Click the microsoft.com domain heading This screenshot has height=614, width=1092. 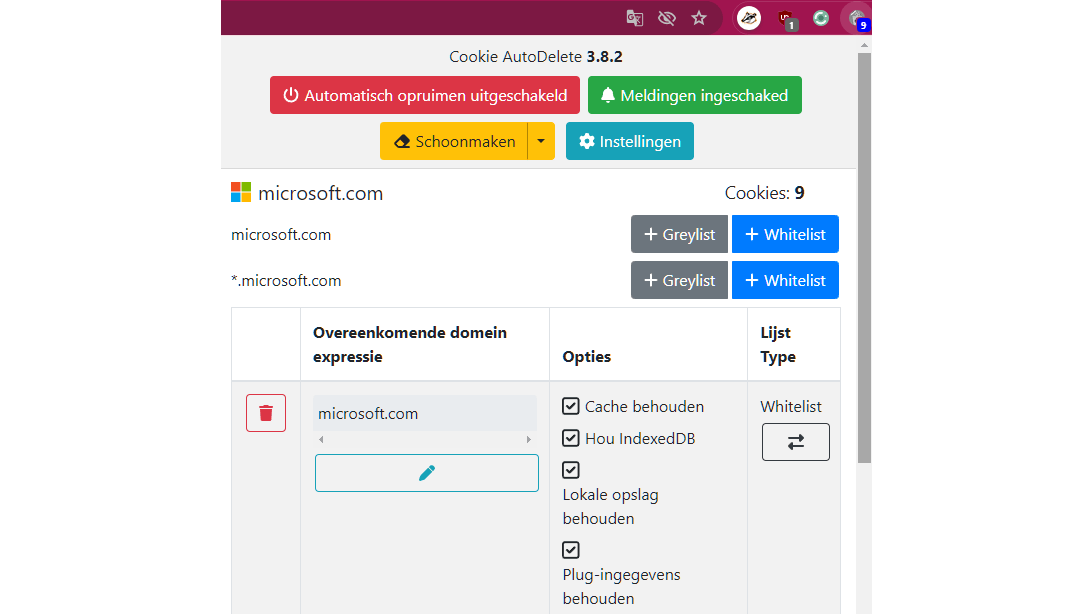coord(320,193)
